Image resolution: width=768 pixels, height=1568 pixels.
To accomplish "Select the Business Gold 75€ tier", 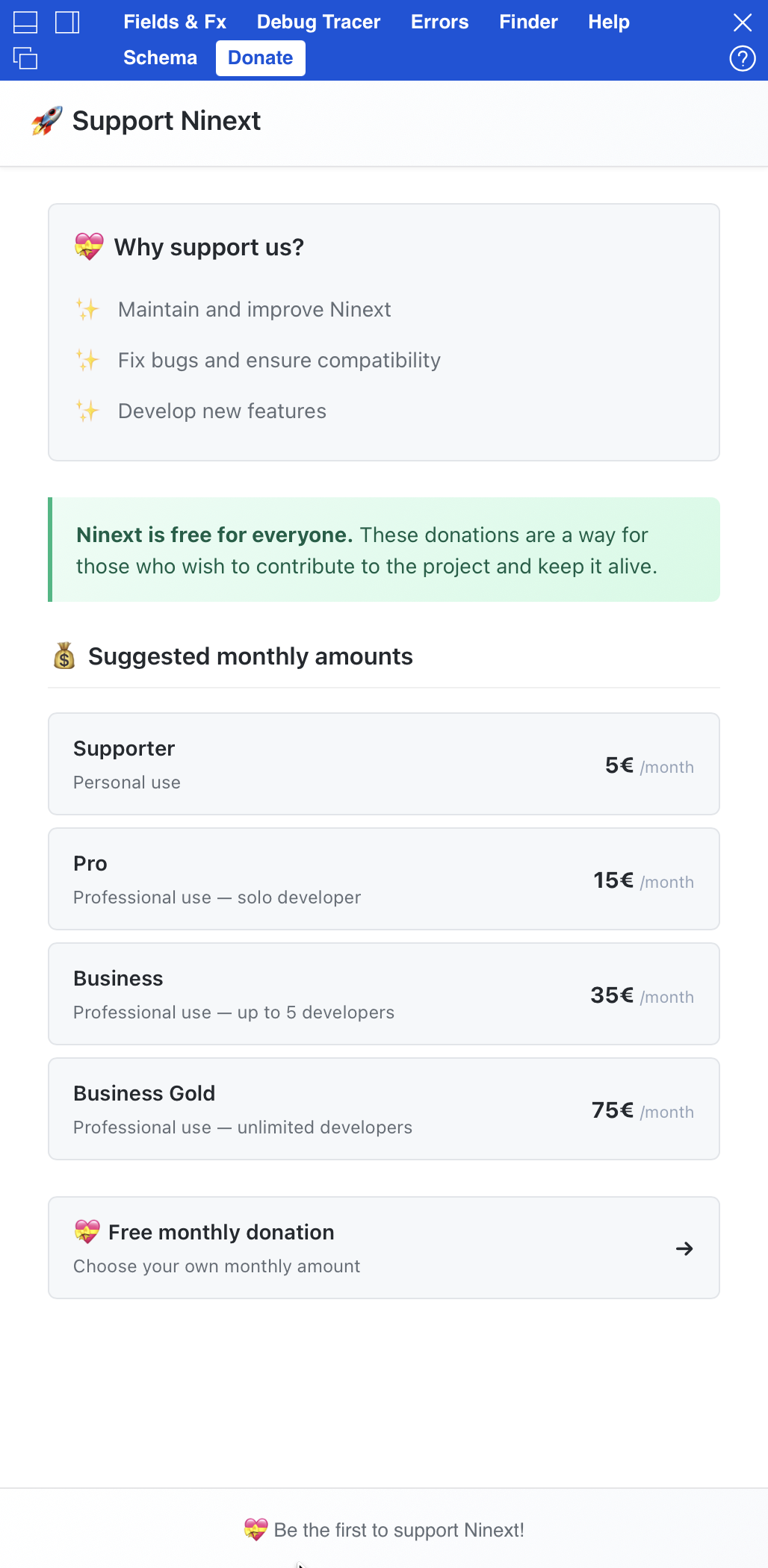I will [383, 1109].
